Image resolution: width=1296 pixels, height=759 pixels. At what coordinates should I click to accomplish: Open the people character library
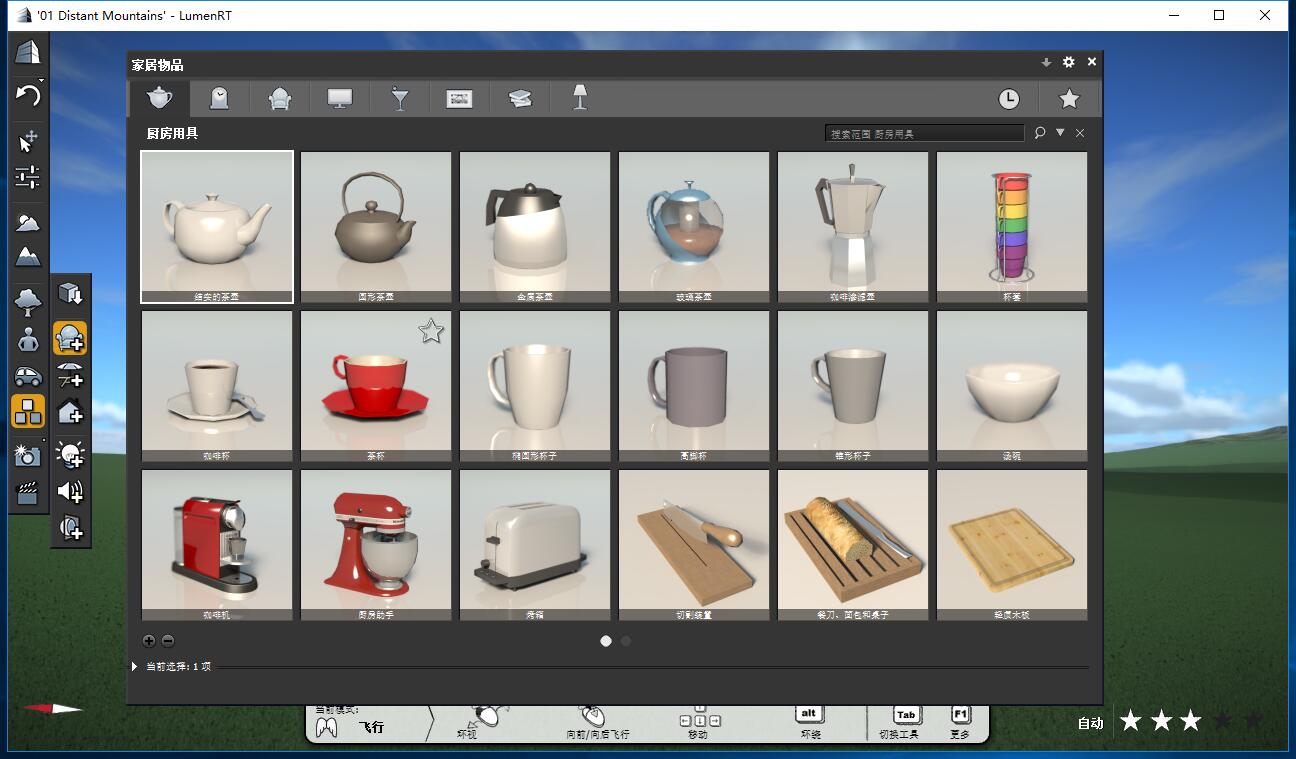pos(28,339)
